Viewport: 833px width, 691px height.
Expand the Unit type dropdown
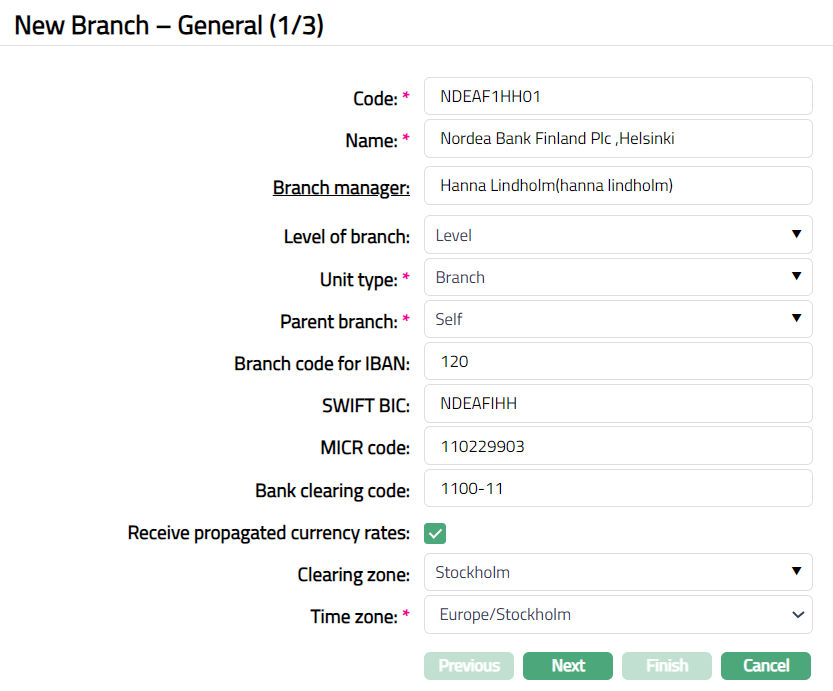click(617, 278)
